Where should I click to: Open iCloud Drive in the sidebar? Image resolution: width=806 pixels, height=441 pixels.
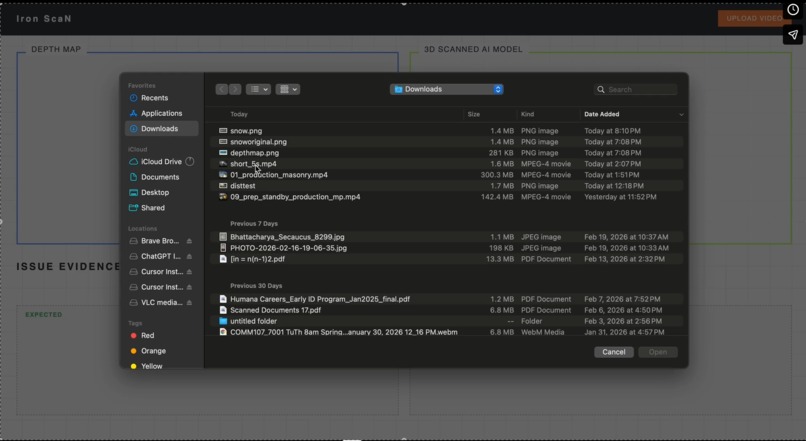pos(161,161)
